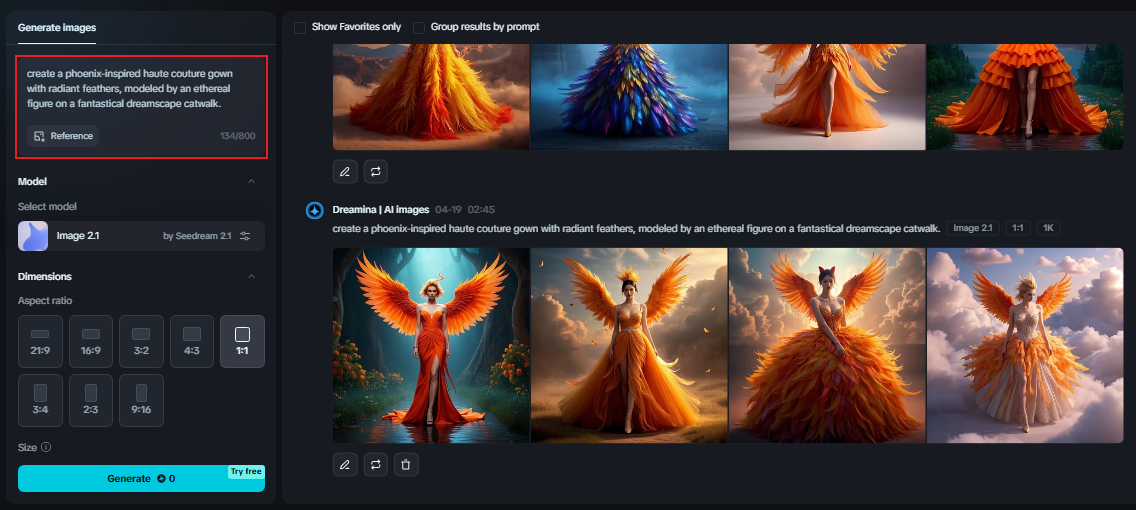Choose the 3:2 aspect ratio

click(141, 341)
